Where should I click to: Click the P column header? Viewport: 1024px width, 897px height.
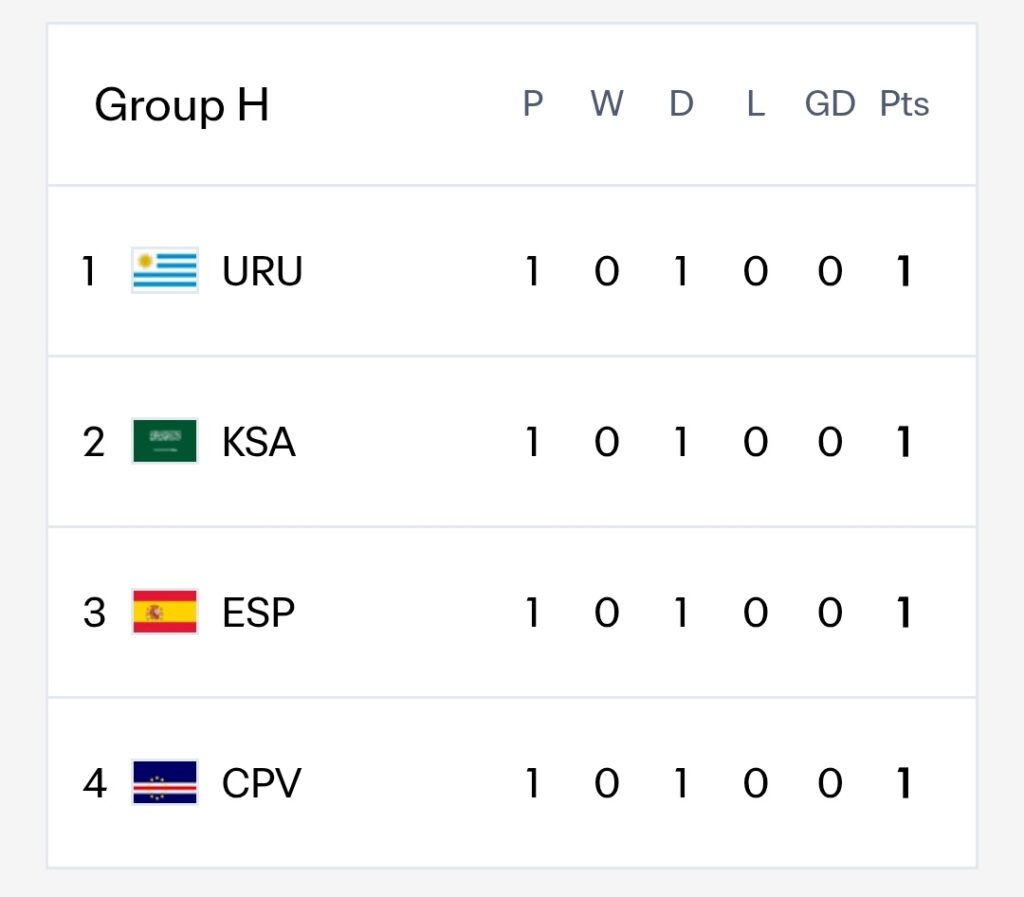533,103
